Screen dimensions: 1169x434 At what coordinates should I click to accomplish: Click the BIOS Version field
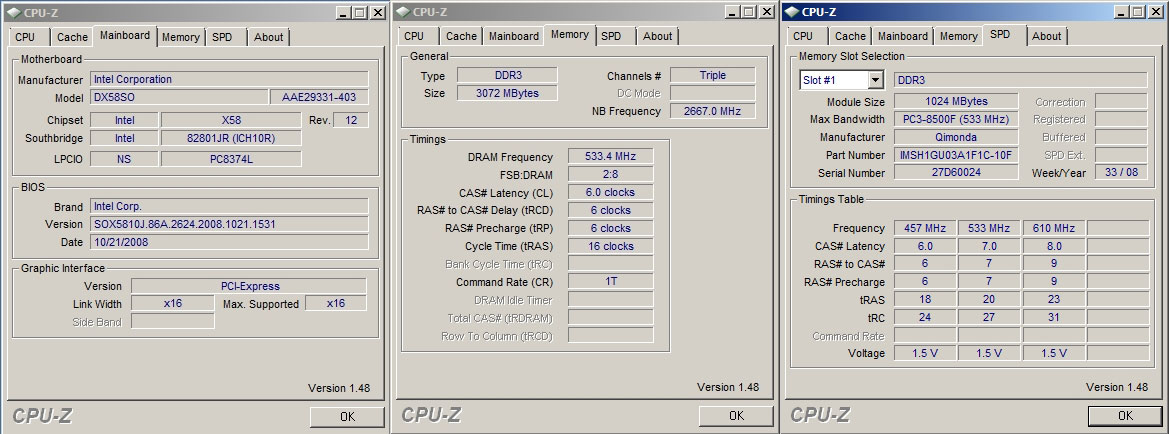point(230,224)
